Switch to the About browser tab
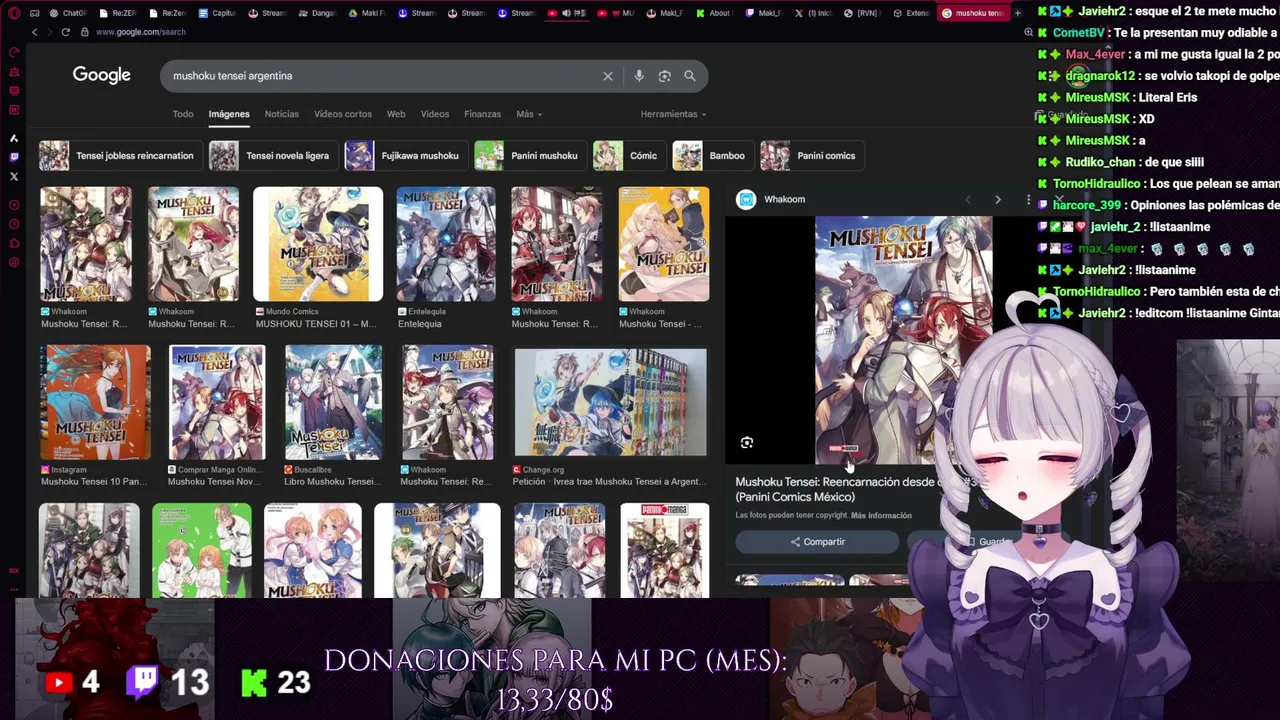Image resolution: width=1280 pixels, height=720 pixels. tap(714, 13)
